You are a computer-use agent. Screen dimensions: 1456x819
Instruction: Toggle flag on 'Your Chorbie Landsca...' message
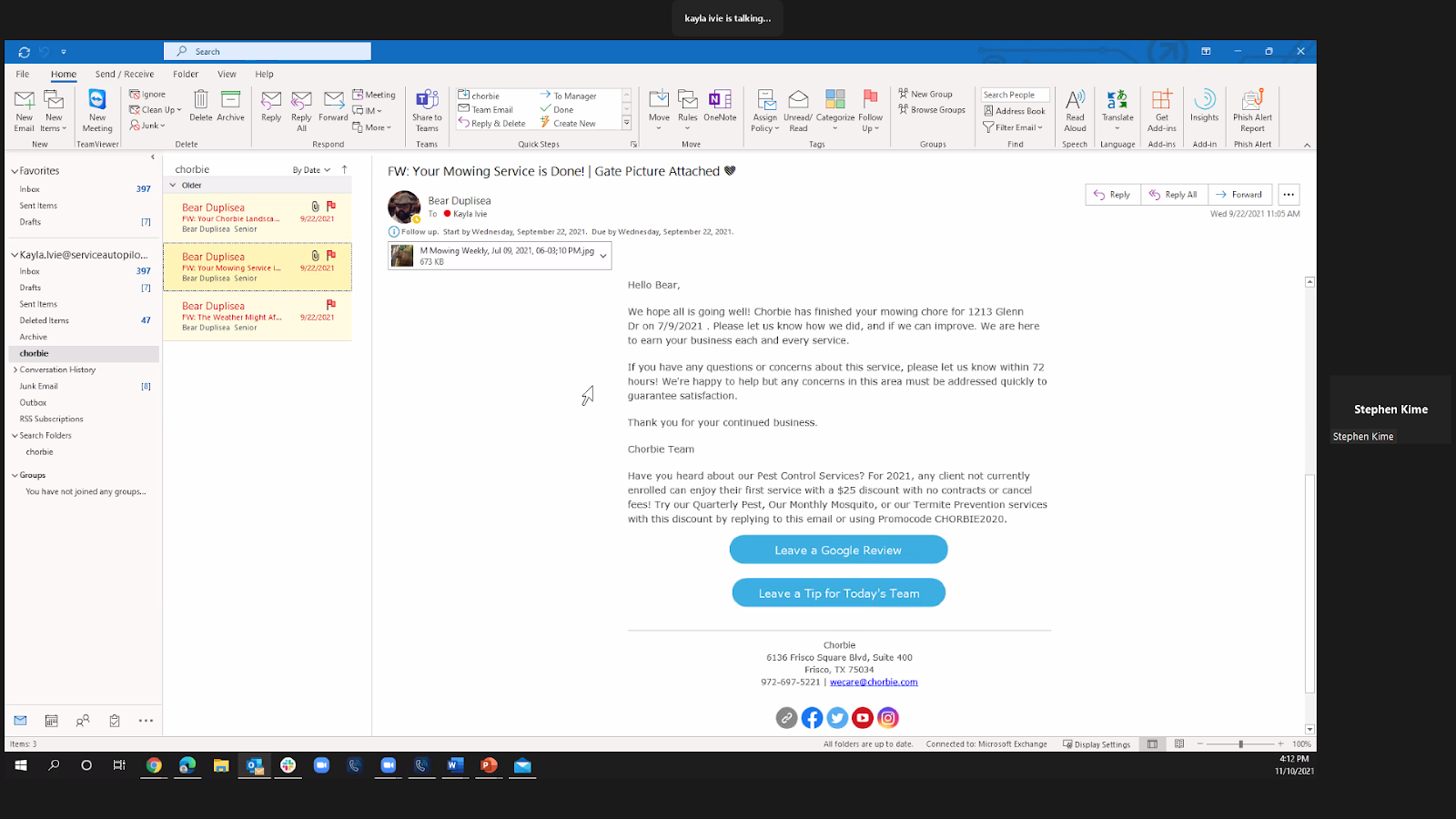(331, 207)
